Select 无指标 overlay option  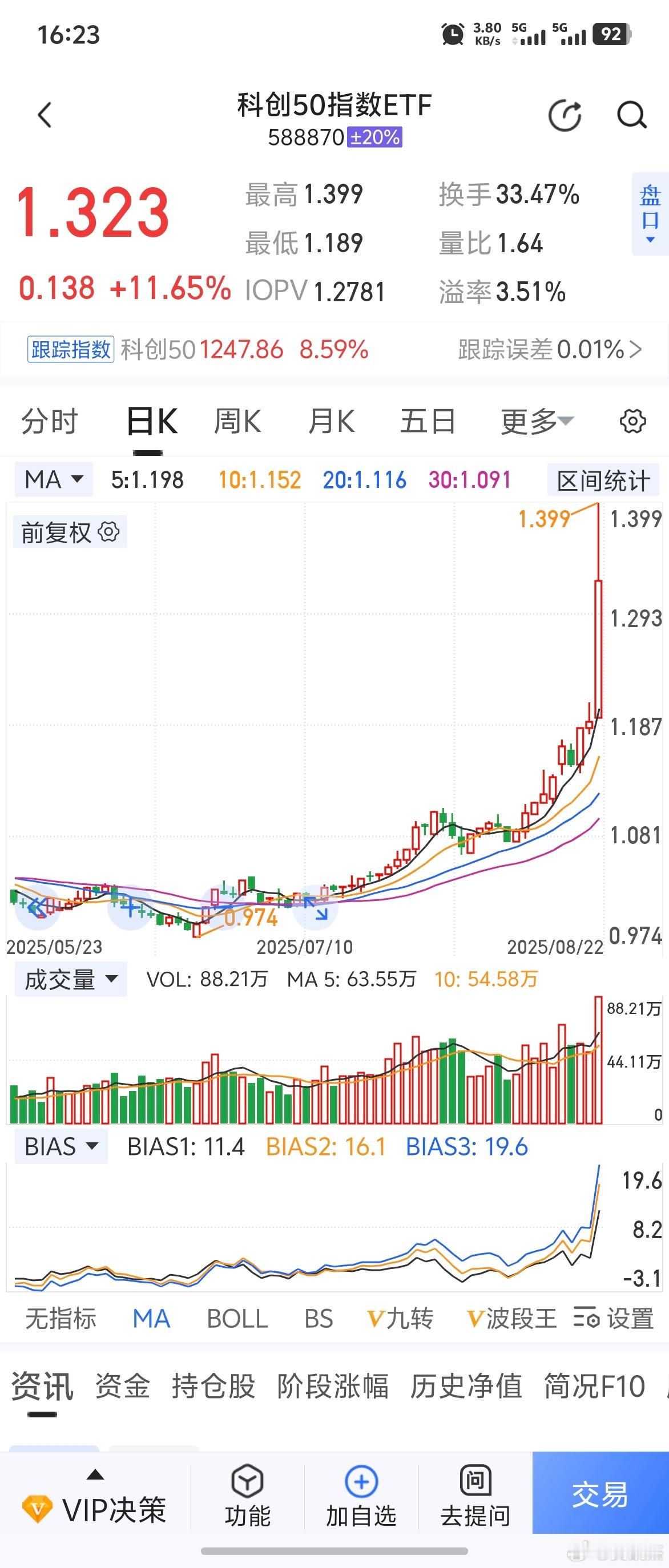pyautogui.click(x=61, y=1319)
